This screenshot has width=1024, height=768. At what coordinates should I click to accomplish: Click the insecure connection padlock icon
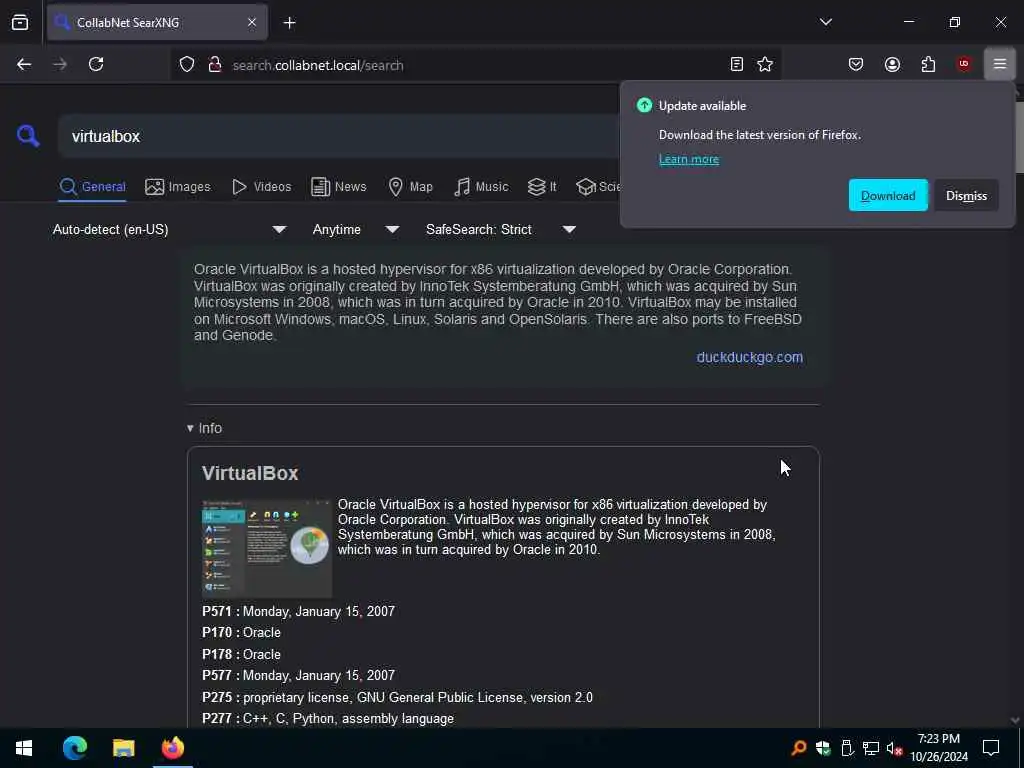coord(214,65)
